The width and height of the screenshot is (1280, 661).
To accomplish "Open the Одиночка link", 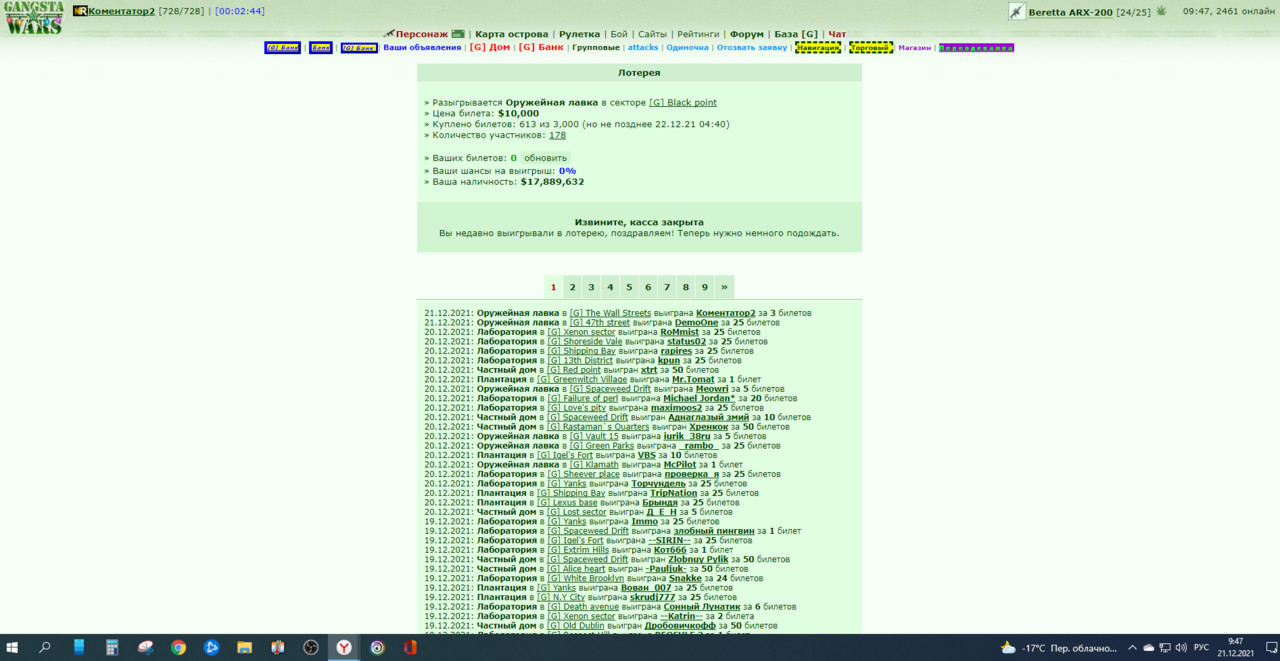I will [687, 48].
